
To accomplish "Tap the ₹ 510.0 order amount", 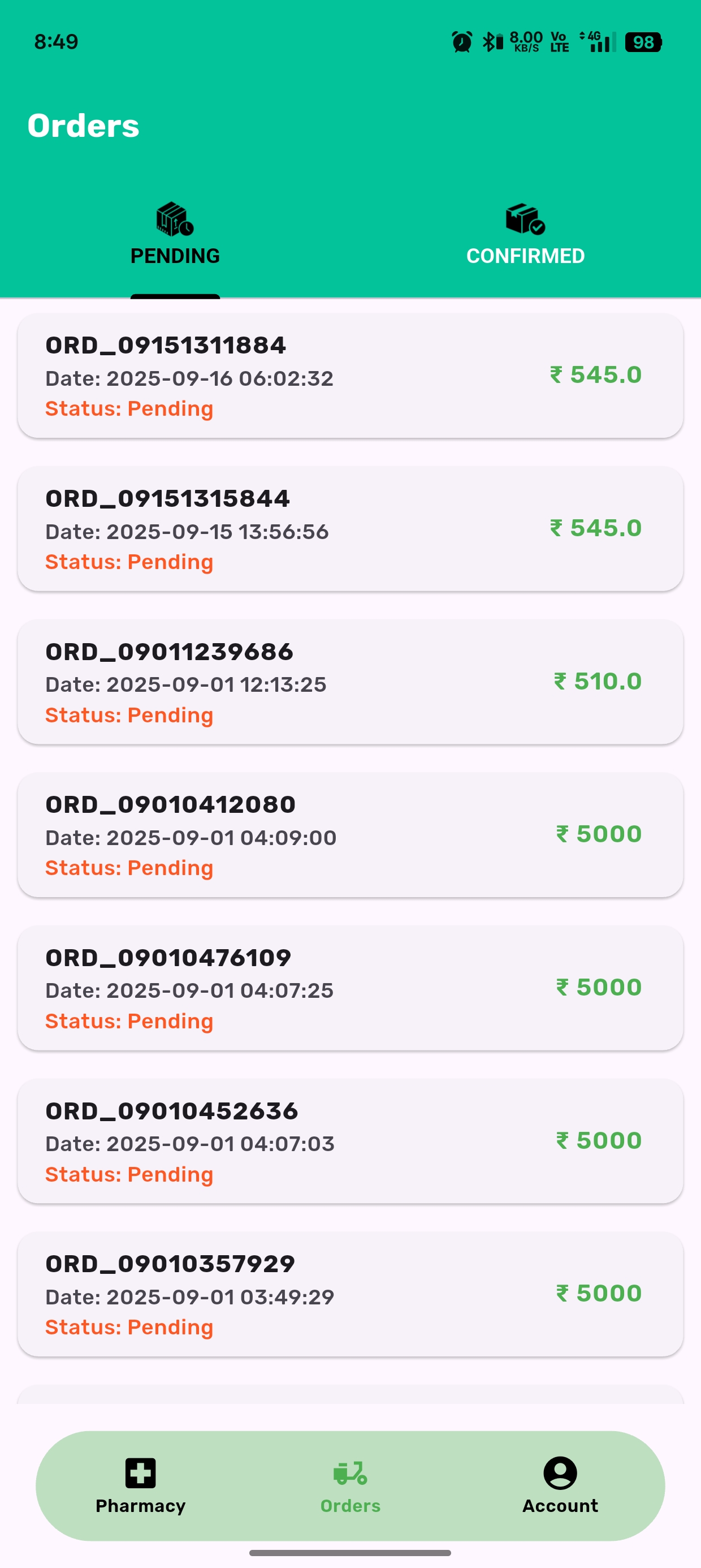I will 598,681.
